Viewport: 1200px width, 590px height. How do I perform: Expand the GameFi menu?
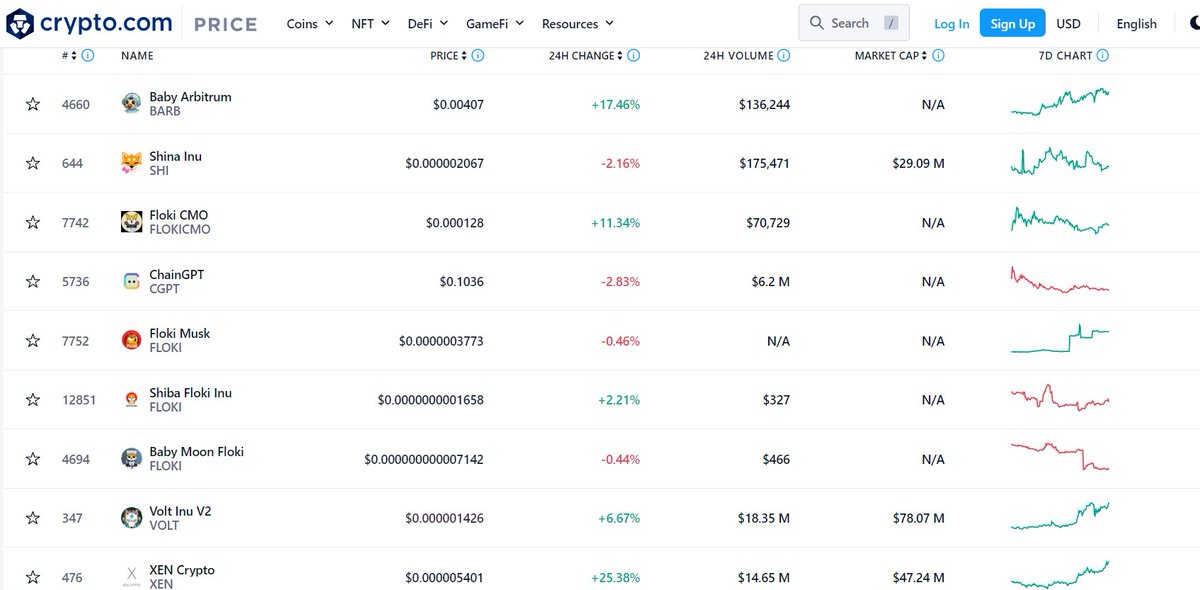click(495, 23)
